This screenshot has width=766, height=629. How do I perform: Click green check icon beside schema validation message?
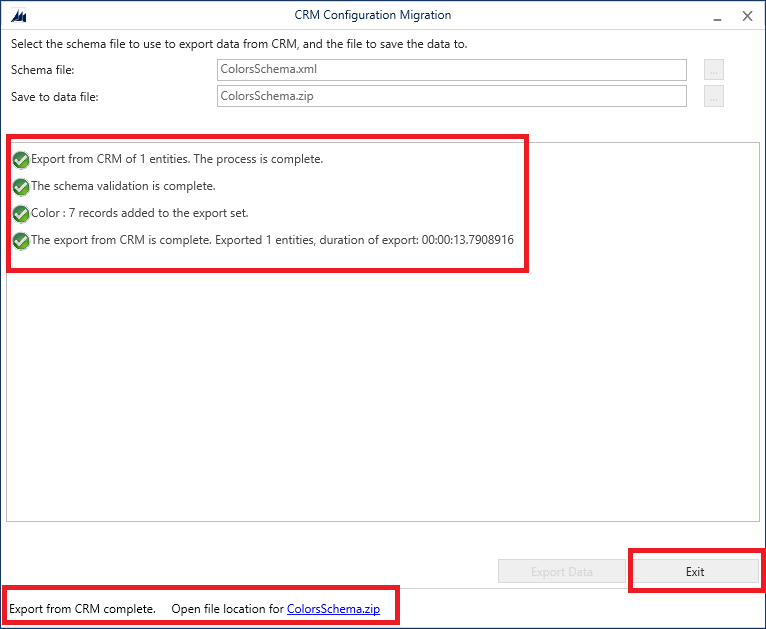pyautogui.click(x=21, y=186)
